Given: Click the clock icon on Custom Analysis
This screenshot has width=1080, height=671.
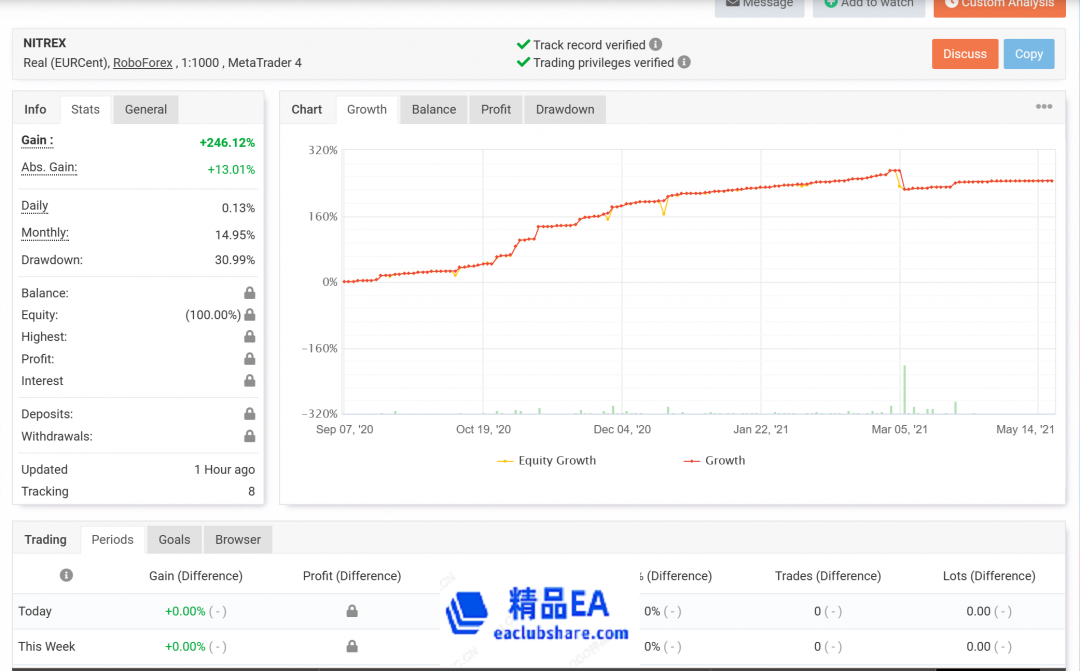Looking at the screenshot, I should (953, 5).
